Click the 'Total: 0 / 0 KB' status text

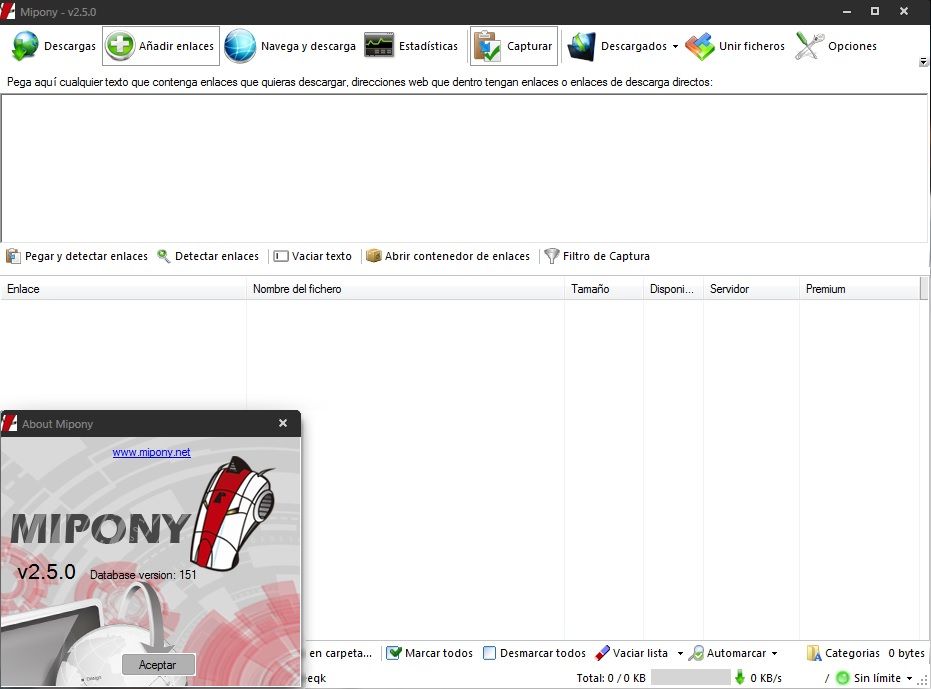pyautogui.click(x=610, y=678)
